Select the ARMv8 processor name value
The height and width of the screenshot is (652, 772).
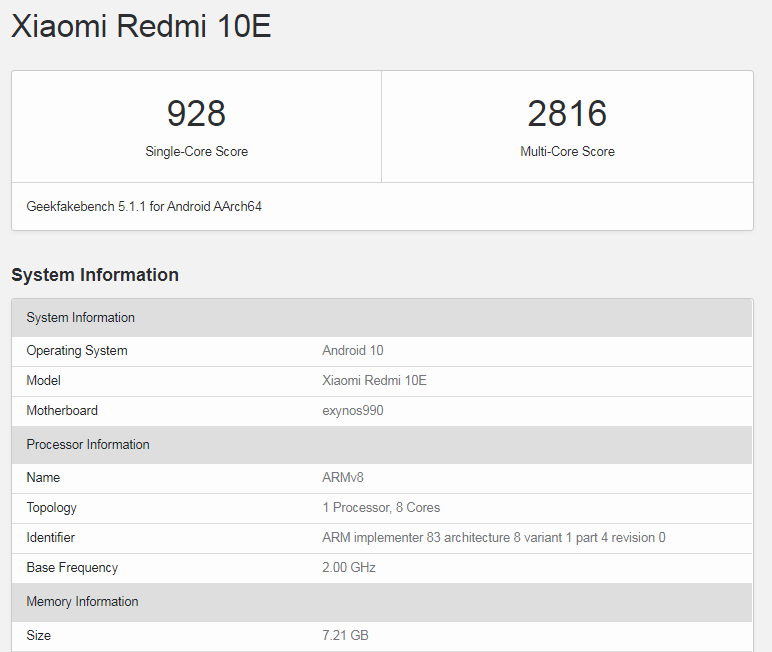345,478
